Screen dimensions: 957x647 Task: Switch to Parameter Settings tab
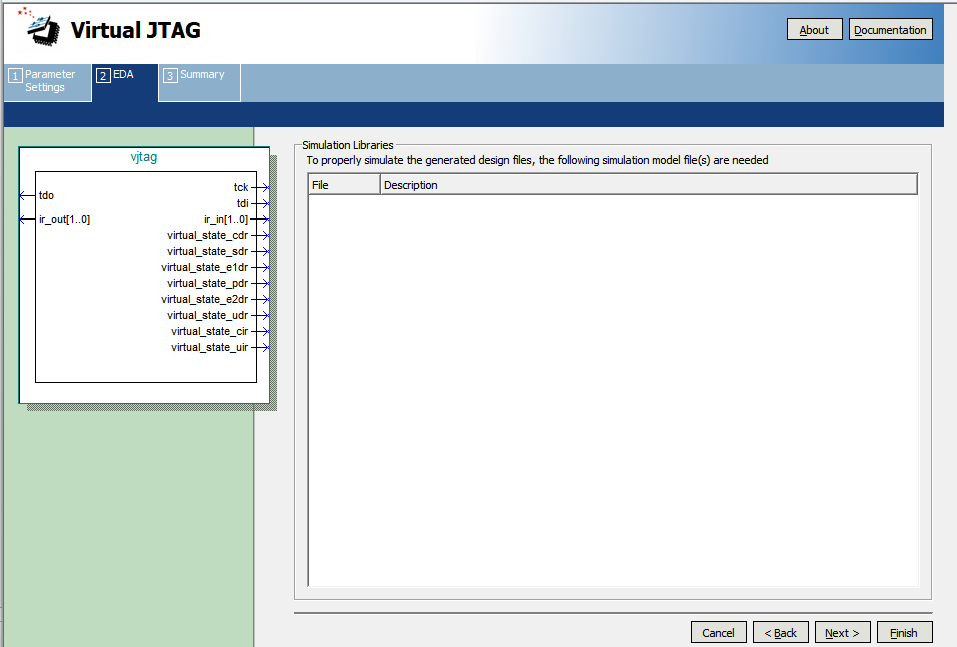point(48,81)
